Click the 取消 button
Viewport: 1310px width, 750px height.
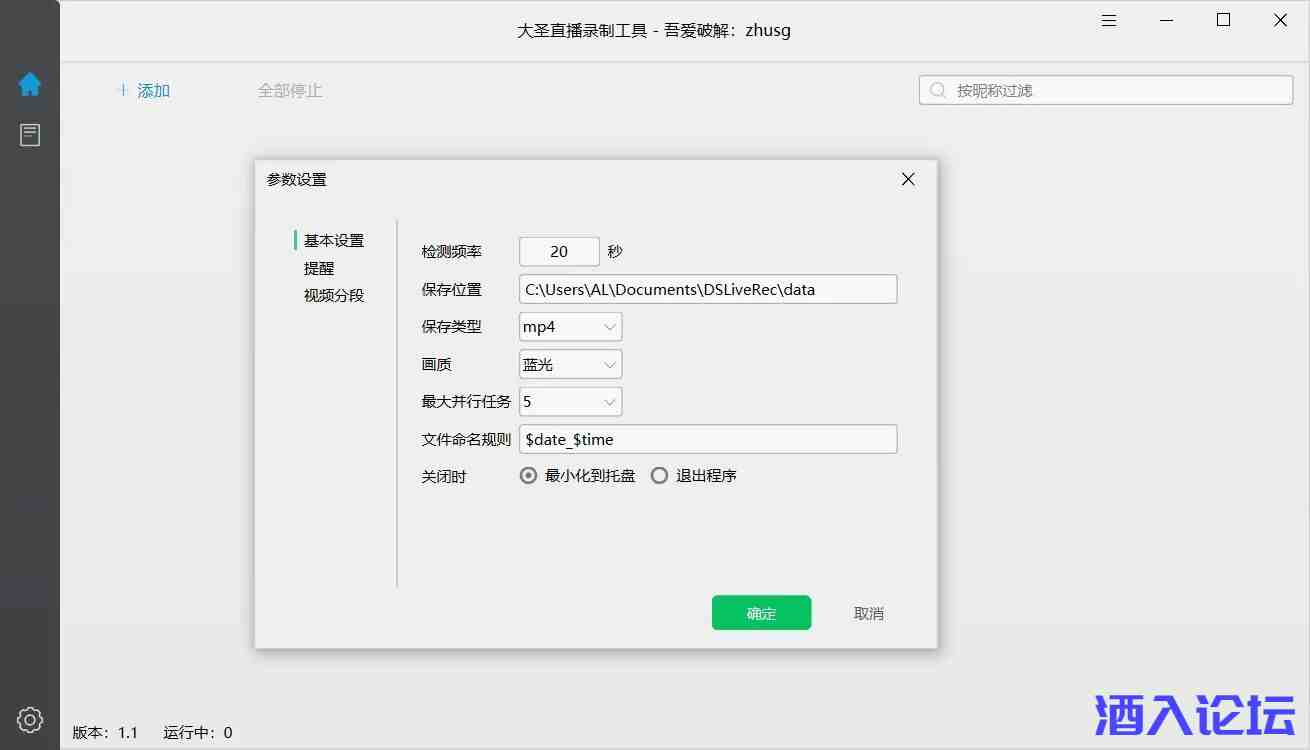pos(869,613)
